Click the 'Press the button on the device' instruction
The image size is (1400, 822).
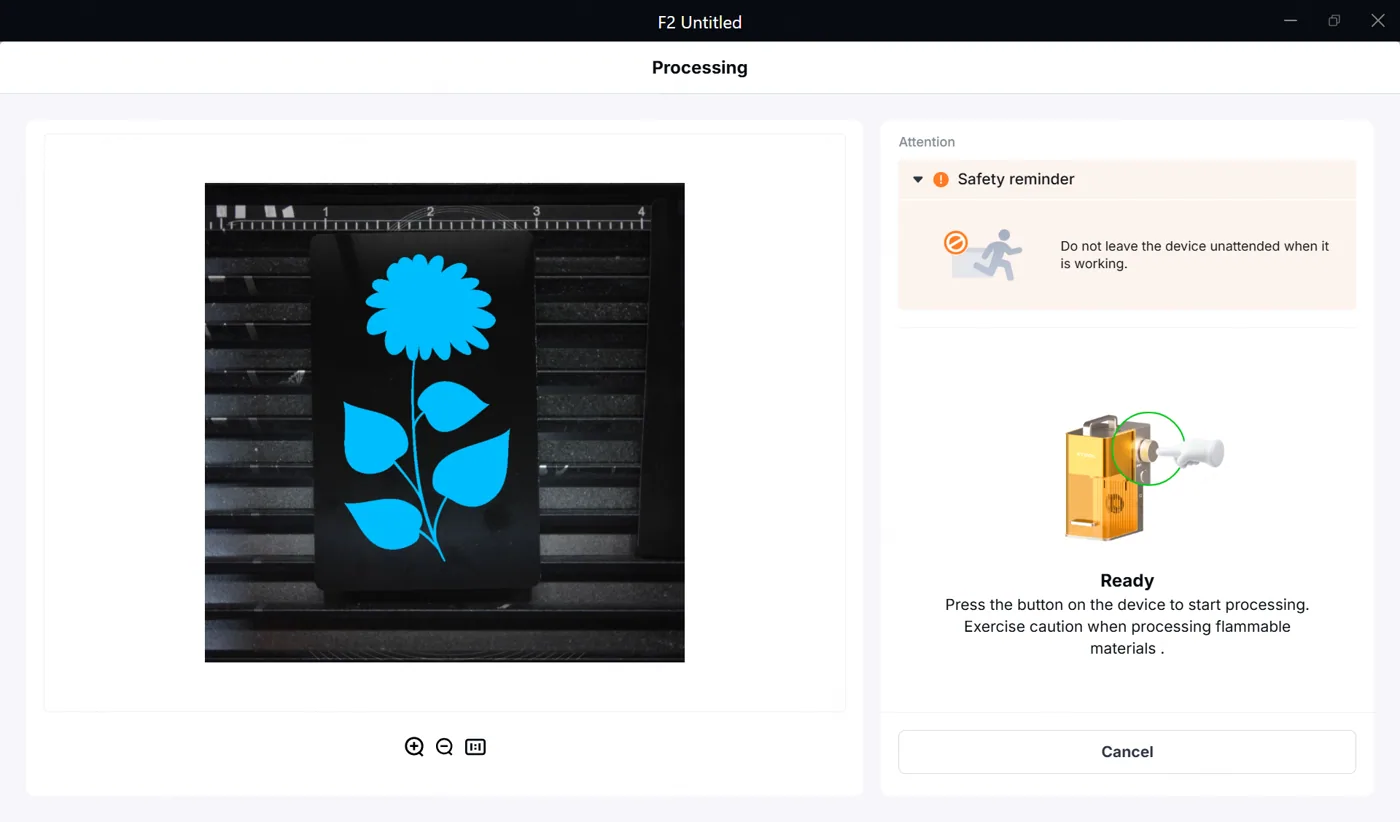pyautogui.click(x=1127, y=627)
